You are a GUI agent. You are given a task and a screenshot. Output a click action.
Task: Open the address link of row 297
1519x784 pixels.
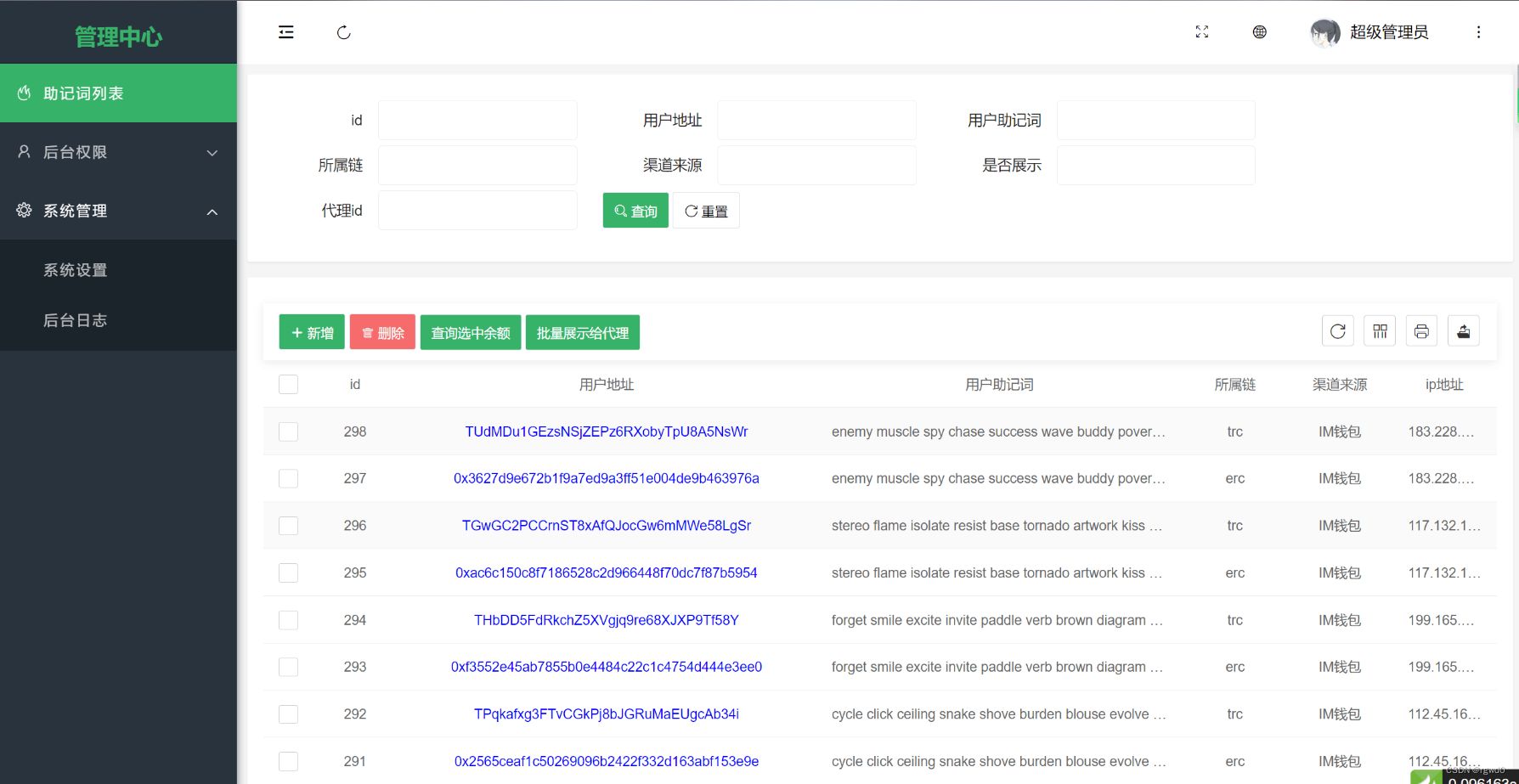606,478
